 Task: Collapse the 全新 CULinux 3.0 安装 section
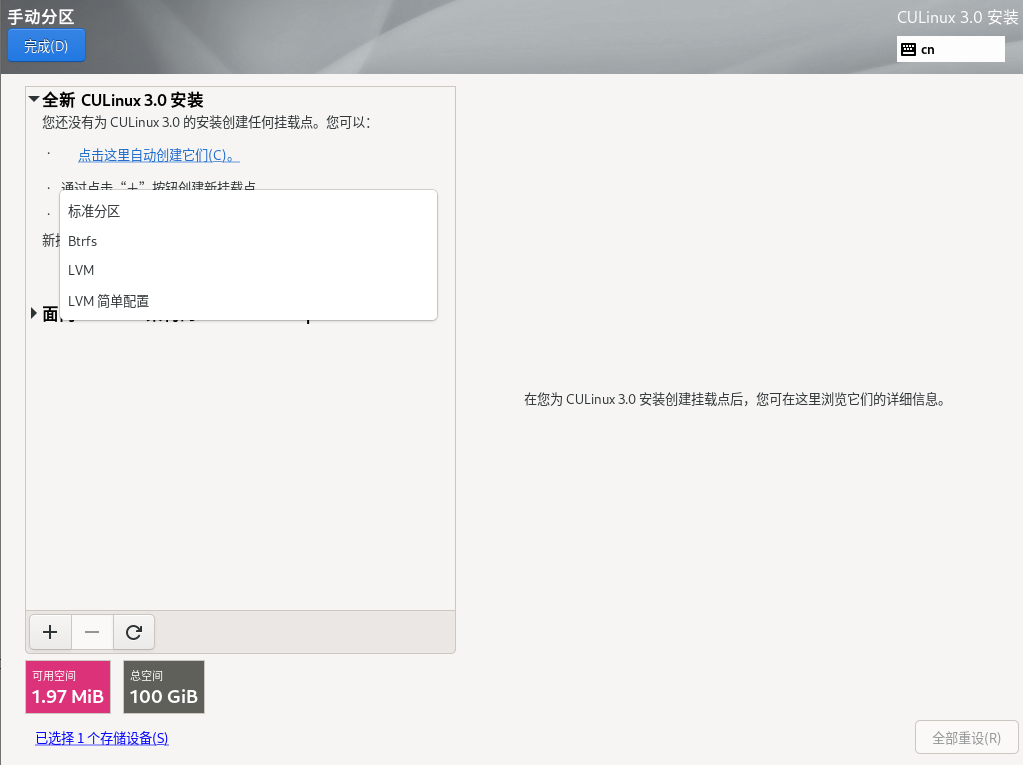click(34, 99)
